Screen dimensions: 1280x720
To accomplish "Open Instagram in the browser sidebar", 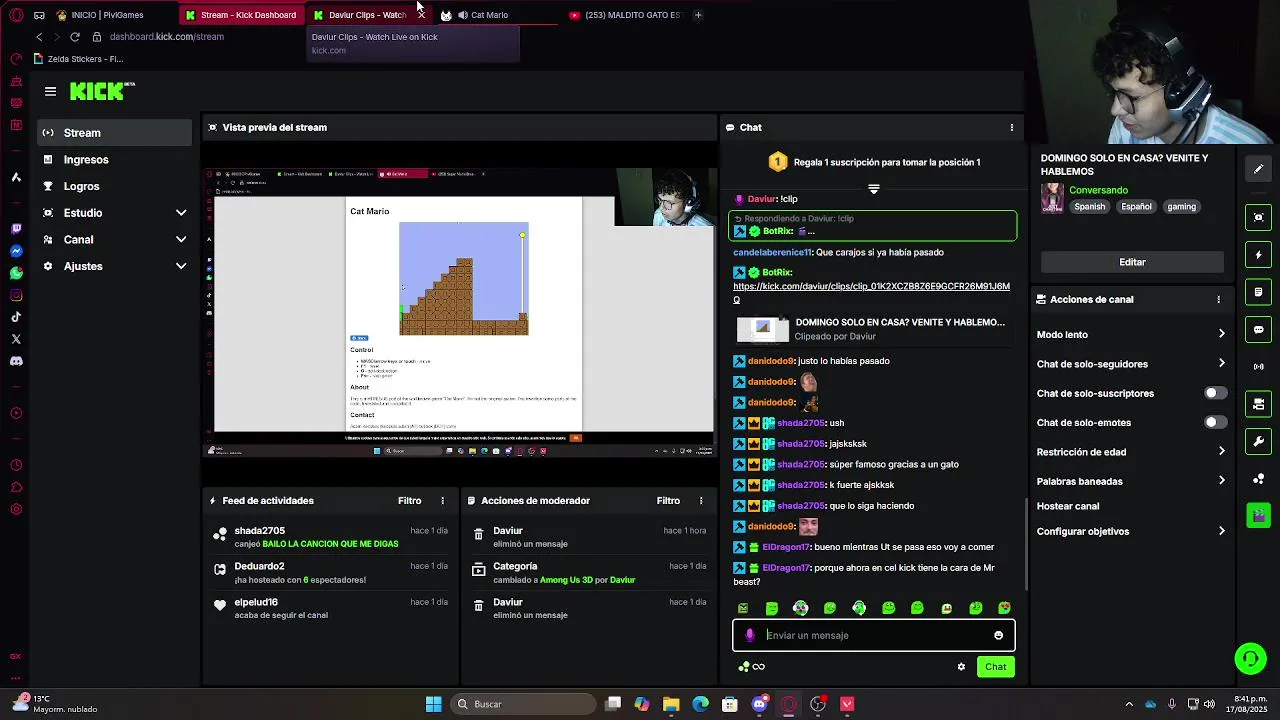I will pyautogui.click(x=16, y=295).
